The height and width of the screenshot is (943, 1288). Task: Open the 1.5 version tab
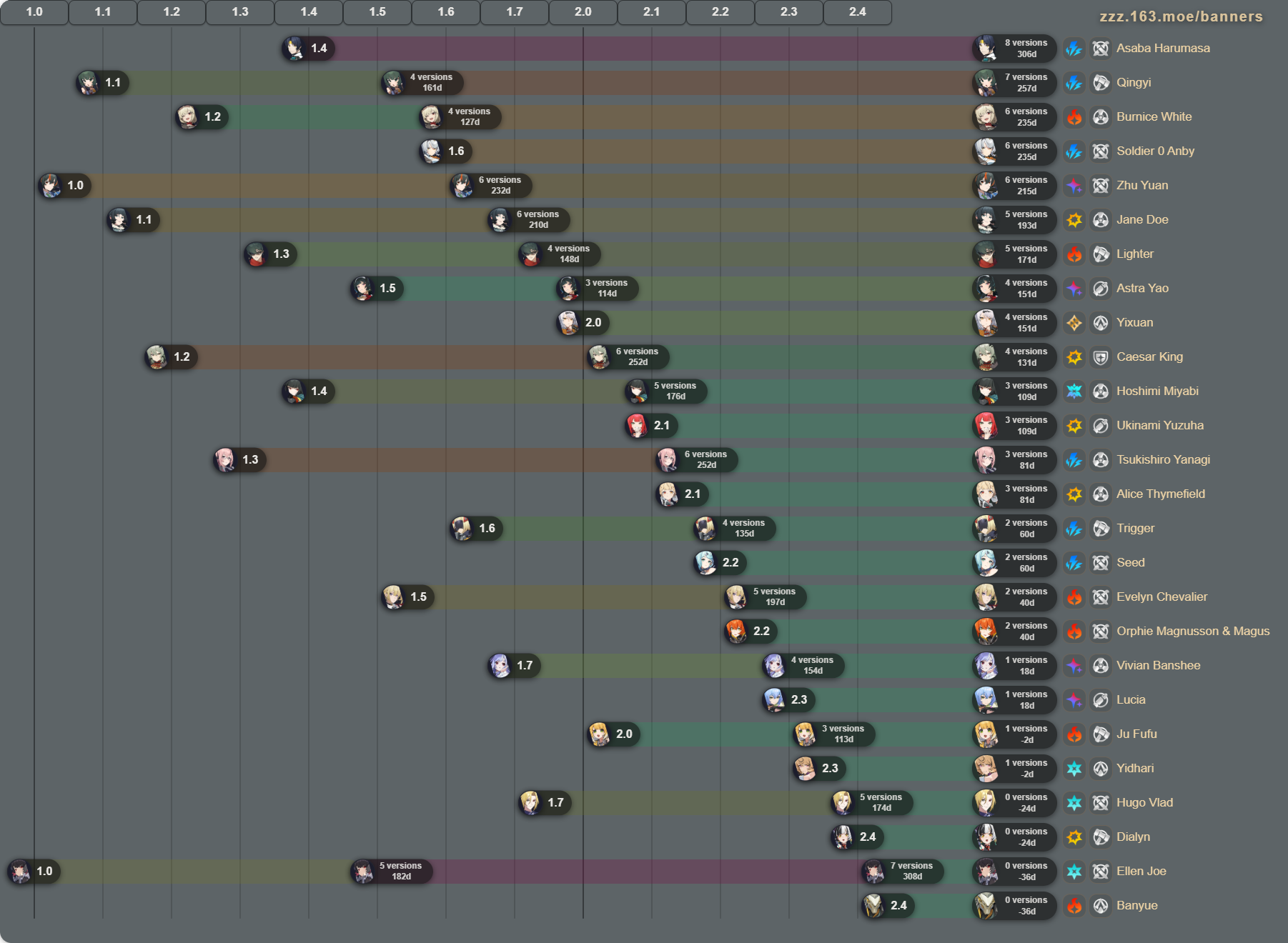377,12
